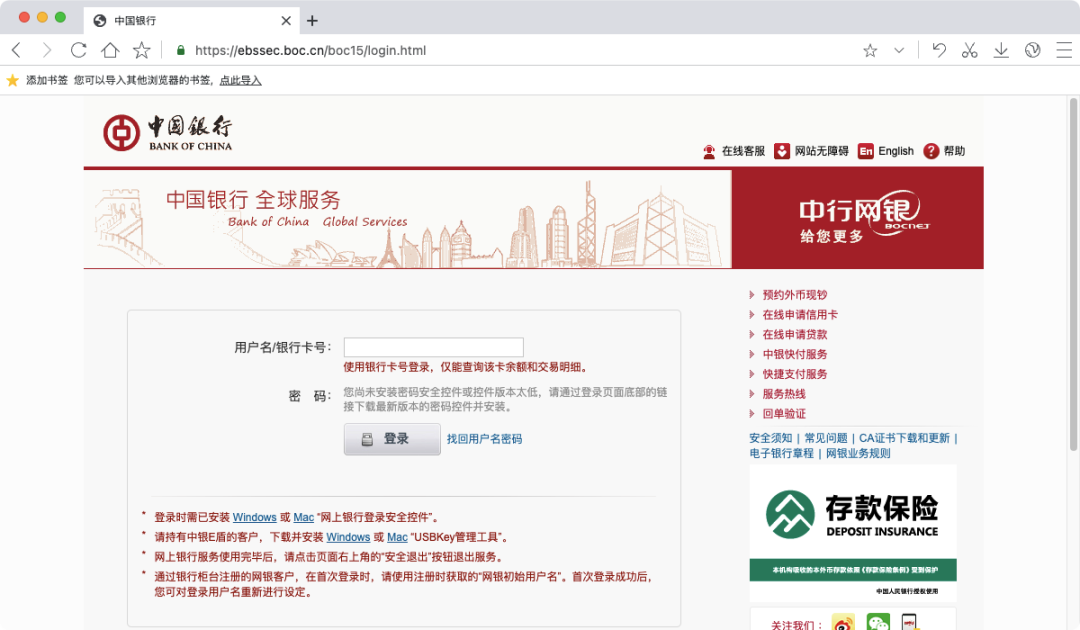
Task: Go forward with the browser forward arrow
Action: click(46, 50)
